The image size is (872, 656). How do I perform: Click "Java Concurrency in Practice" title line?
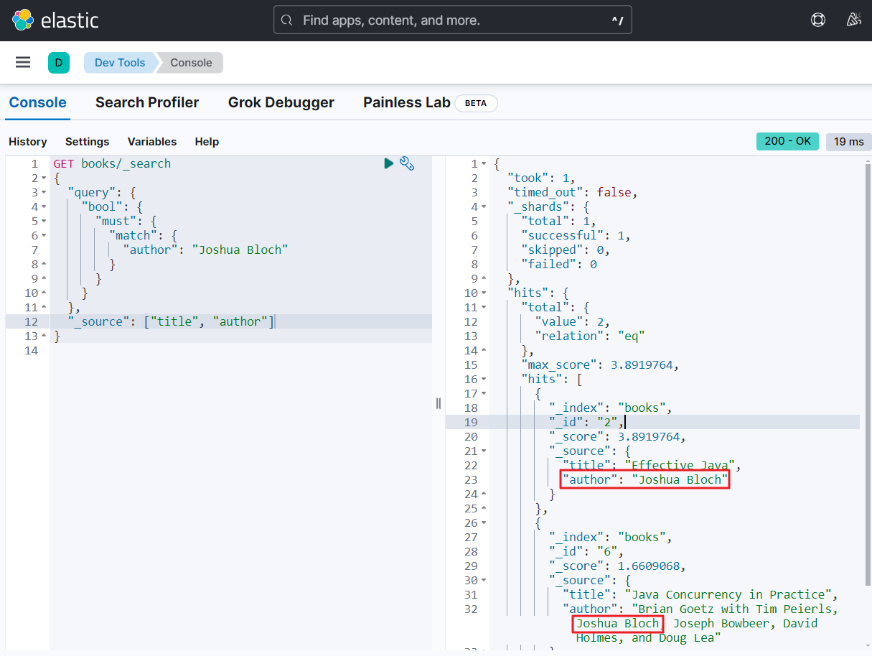700,595
